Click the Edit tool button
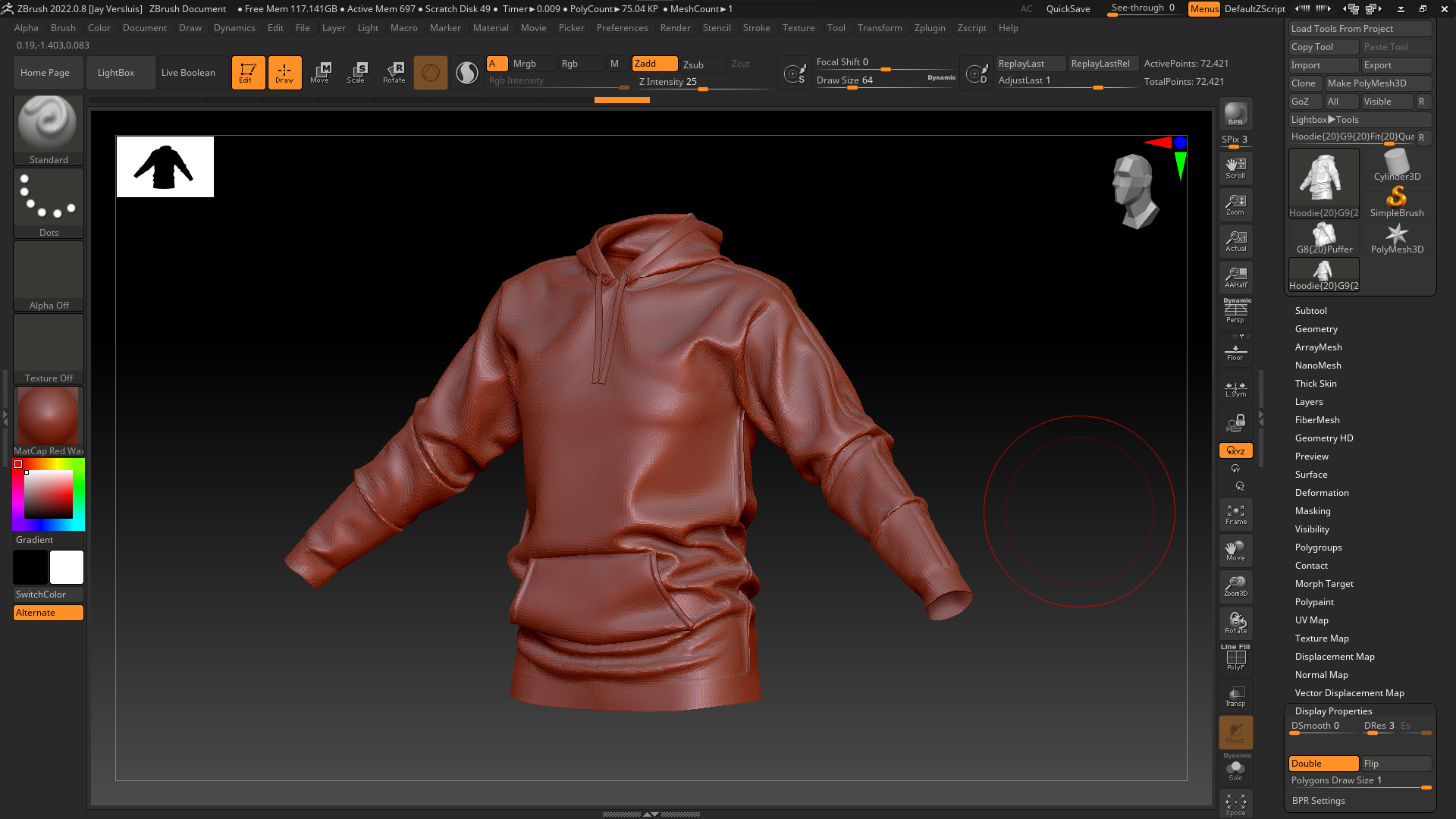The width and height of the screenshot is (1456, 819). 247,72
